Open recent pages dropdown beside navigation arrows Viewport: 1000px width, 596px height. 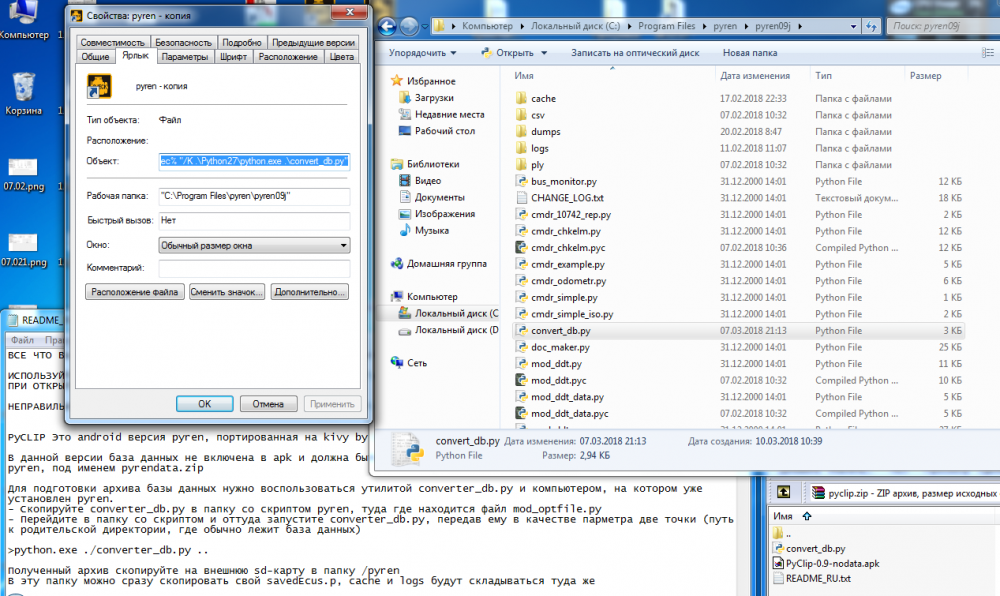[x=425, y=27]
